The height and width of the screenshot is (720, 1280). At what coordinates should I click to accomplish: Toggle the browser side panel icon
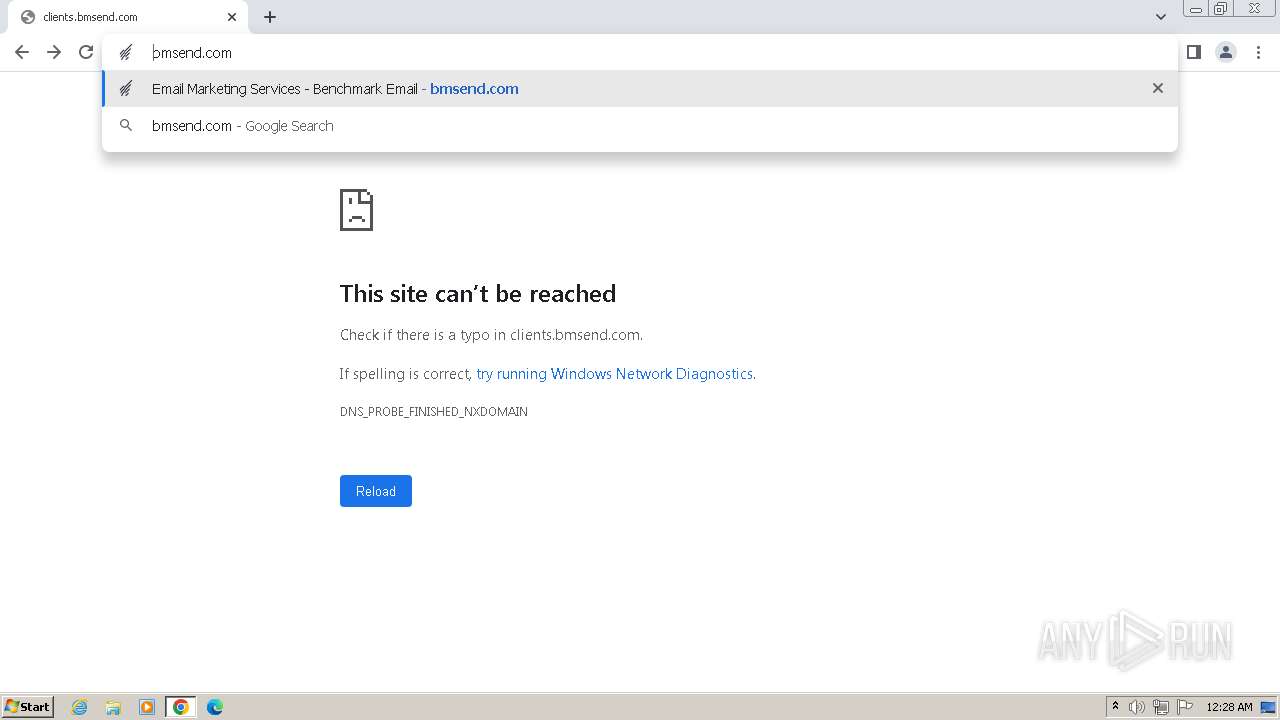(x=1194, y=52)
